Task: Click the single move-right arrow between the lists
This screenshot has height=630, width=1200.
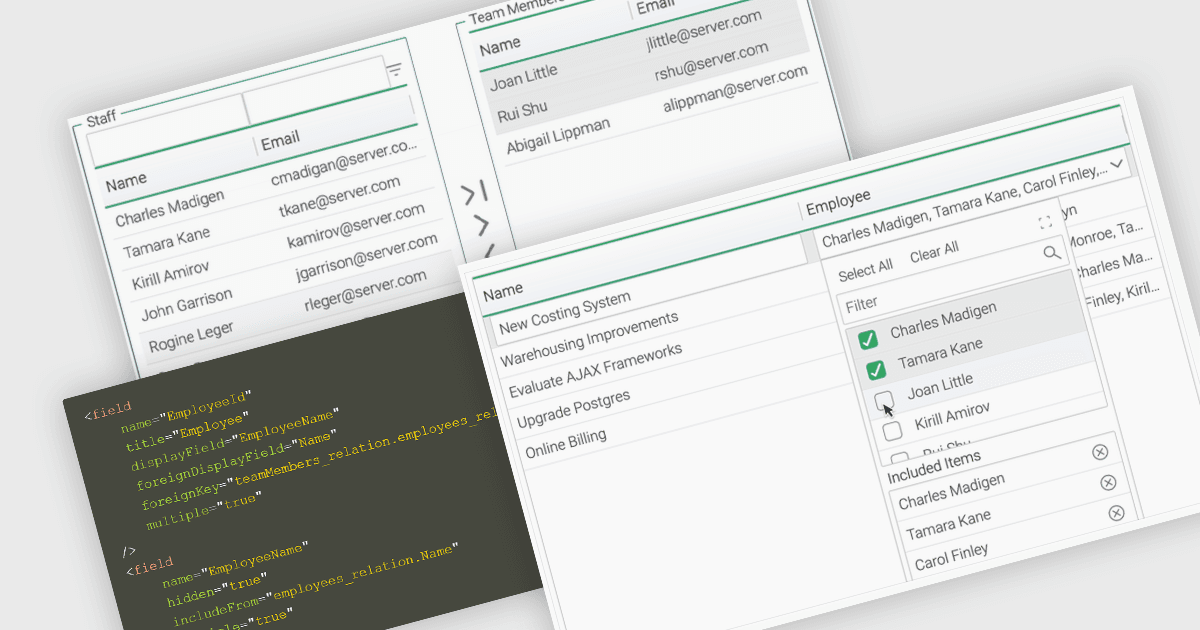Action: click(481, 225)
